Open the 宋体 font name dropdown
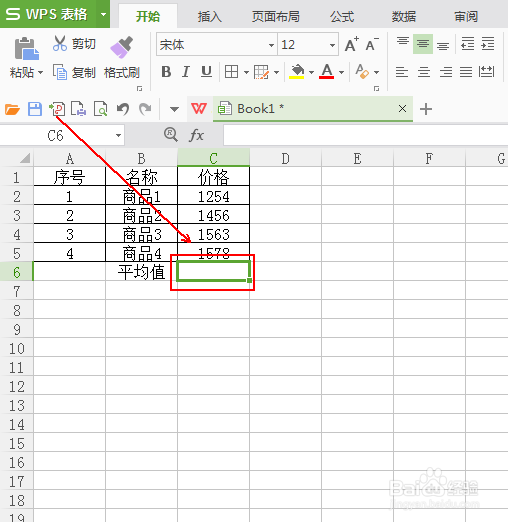The image size is (508, 522). click(x=271, y=45)
